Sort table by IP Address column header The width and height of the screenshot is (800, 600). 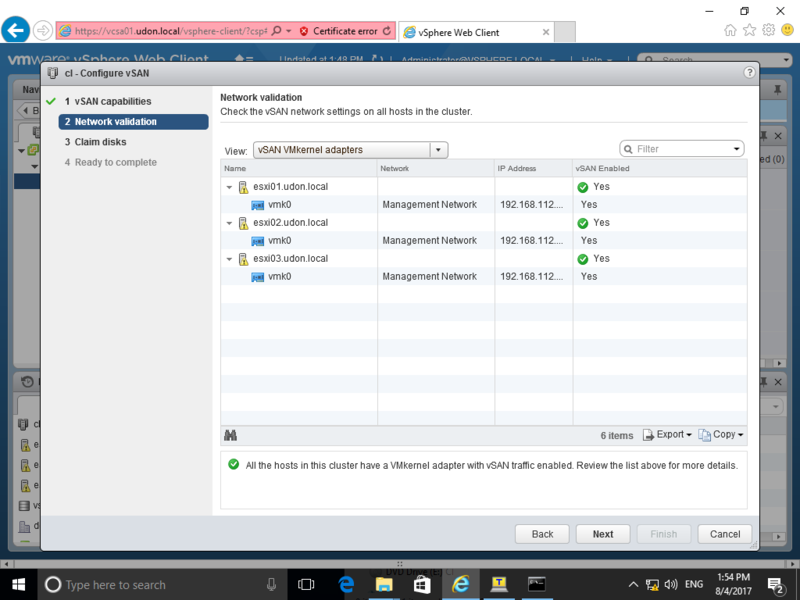[x=534, y=168]
